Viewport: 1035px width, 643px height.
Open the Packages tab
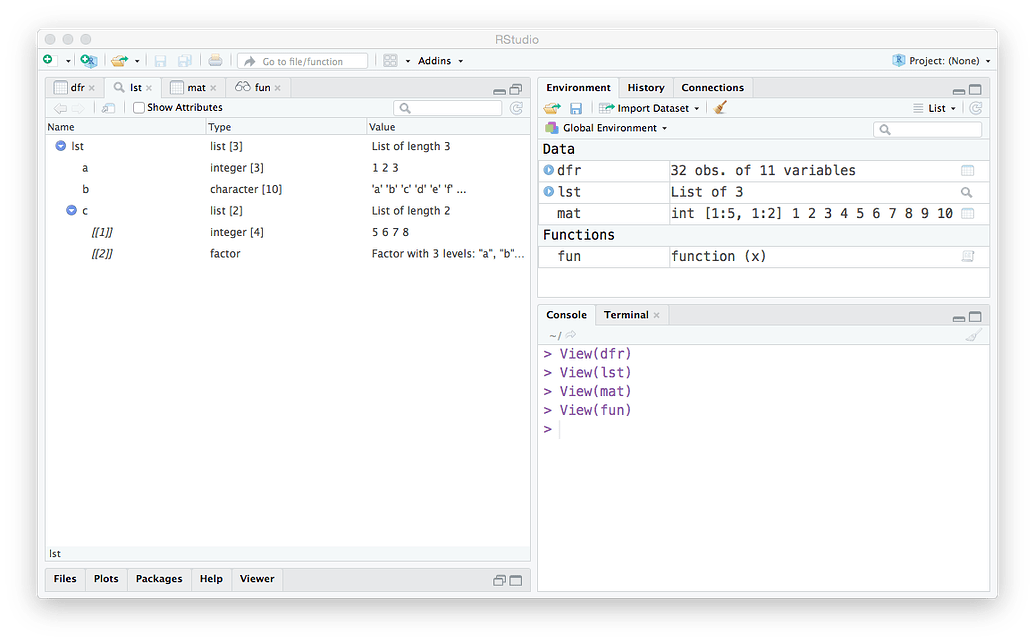(159, 579)
